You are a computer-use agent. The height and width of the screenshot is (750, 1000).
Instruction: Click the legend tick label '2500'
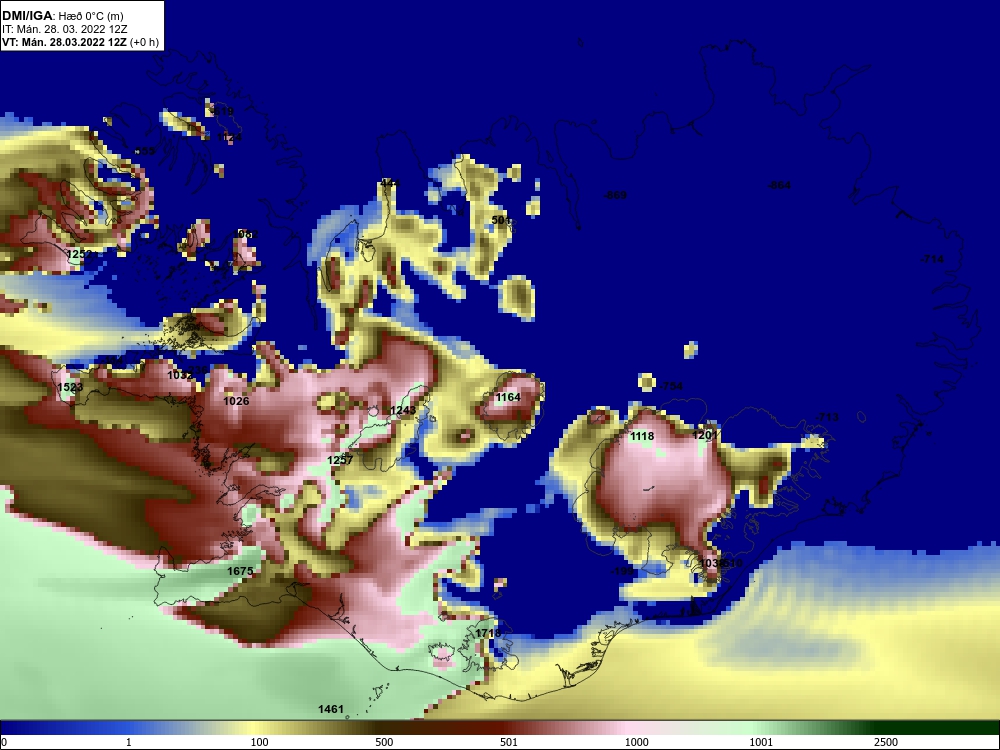point(886,742)
